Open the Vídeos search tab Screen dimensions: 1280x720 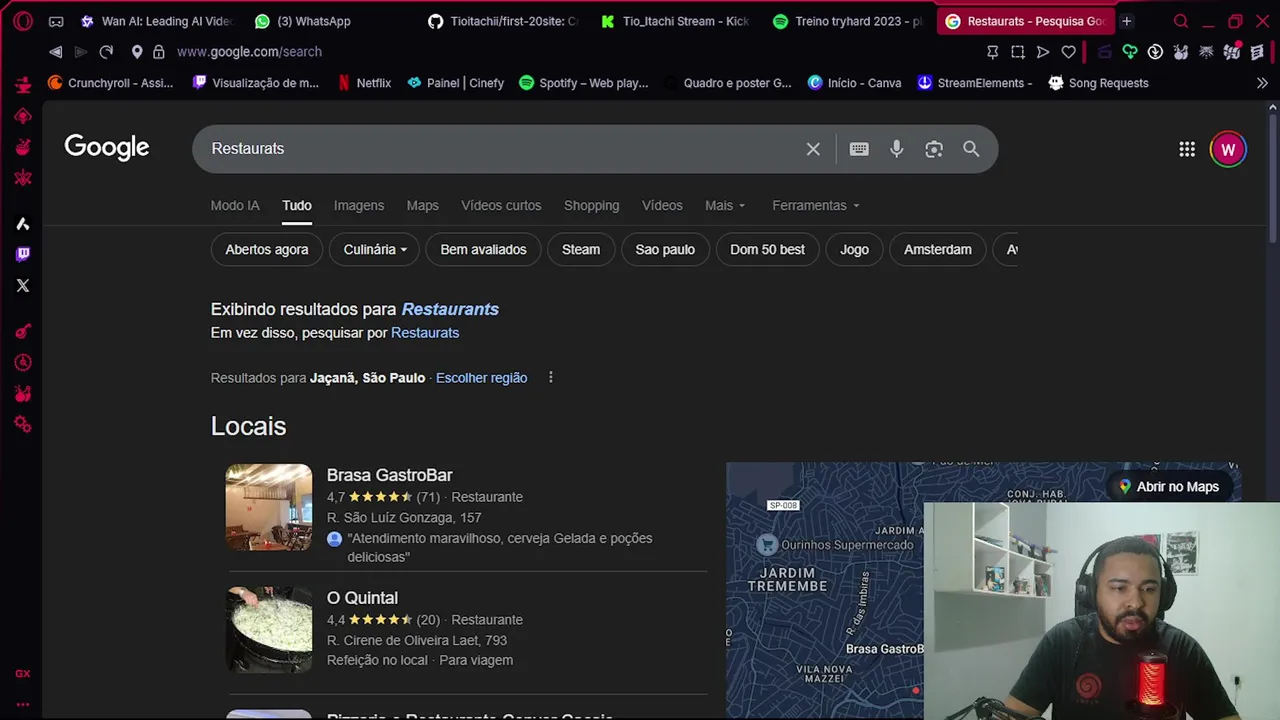662,205
